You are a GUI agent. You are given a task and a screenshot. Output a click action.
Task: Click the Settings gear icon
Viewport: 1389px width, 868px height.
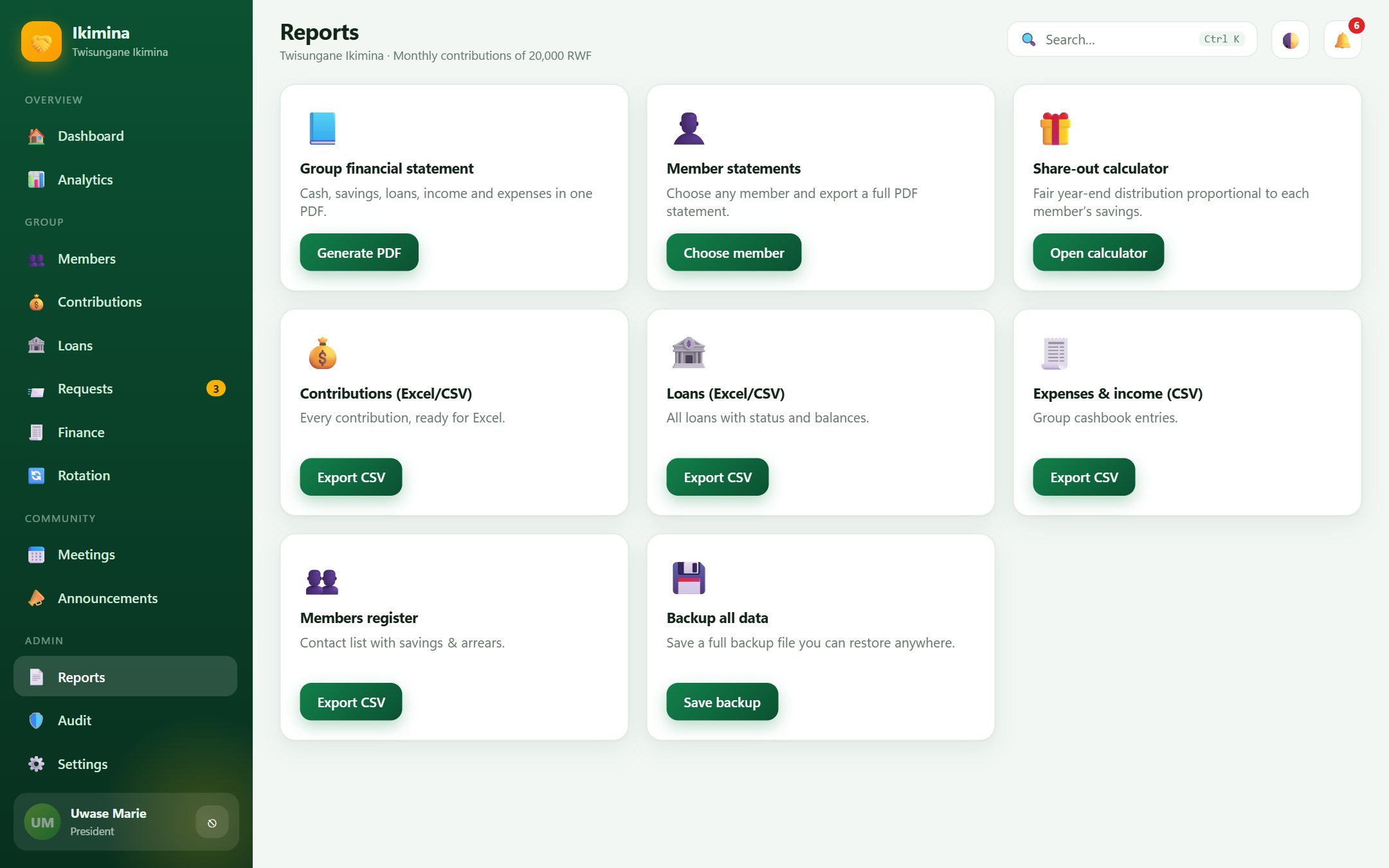(x=37, y=764)
